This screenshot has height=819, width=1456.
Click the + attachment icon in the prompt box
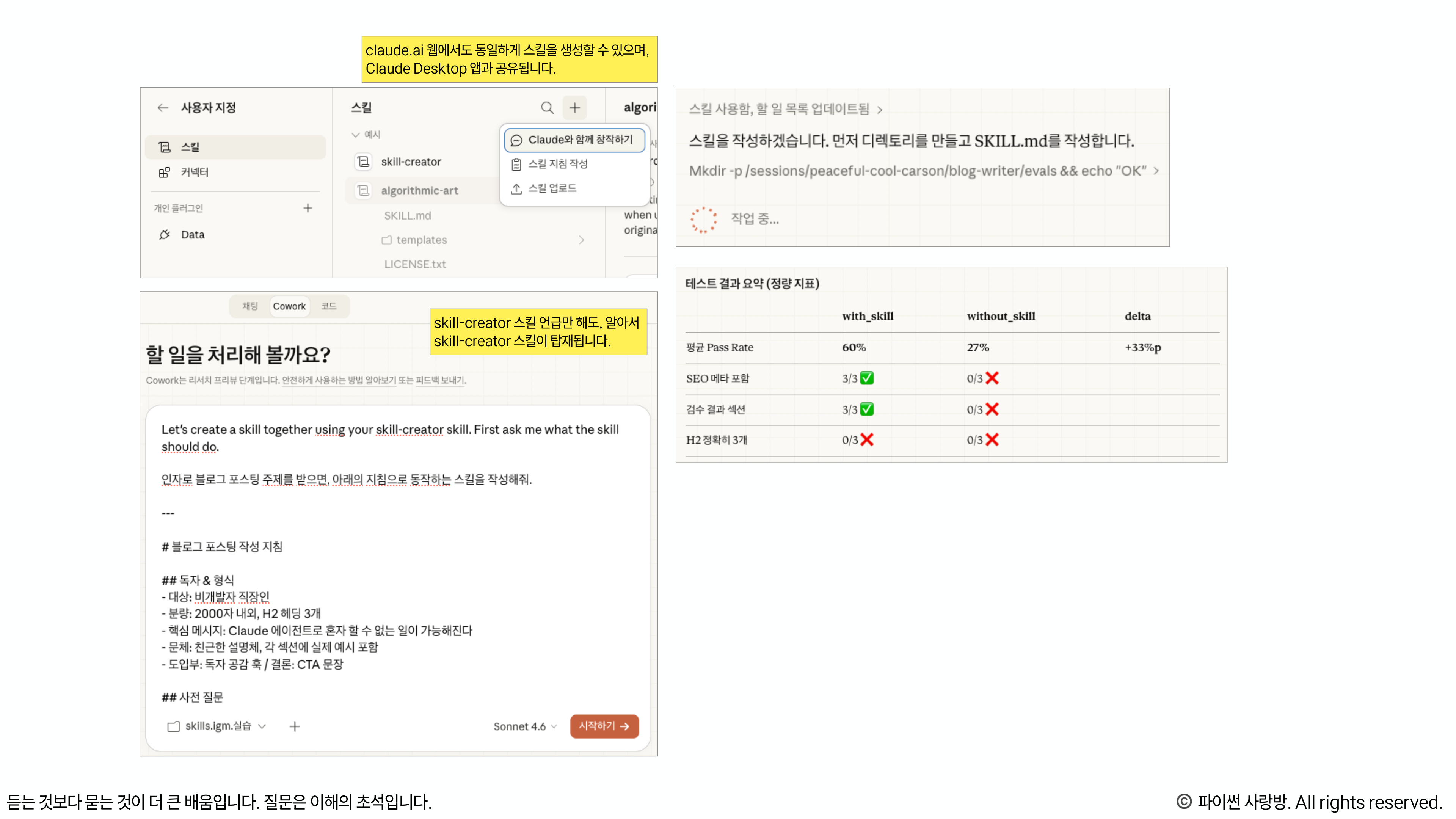(x=295, y=726)
